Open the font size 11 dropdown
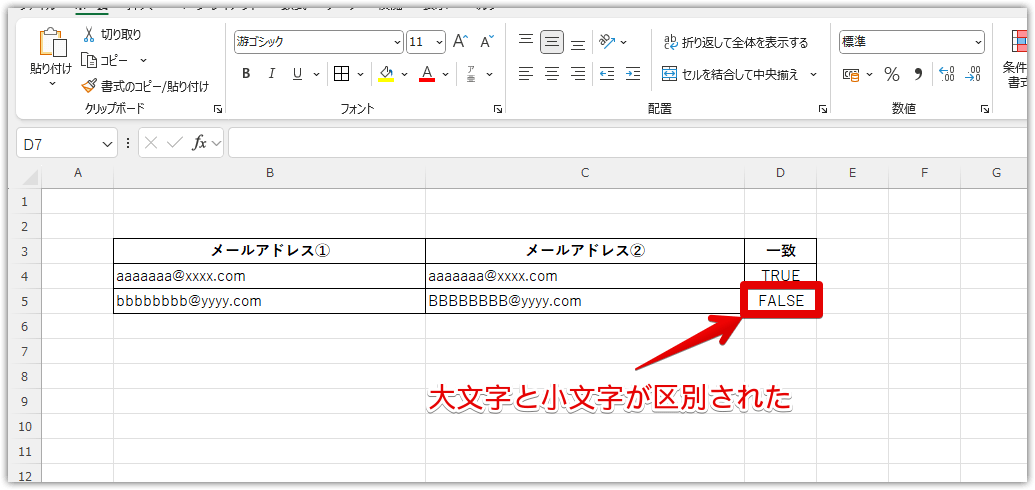The width and height of the screenshot is (1035, 490). 440,42
